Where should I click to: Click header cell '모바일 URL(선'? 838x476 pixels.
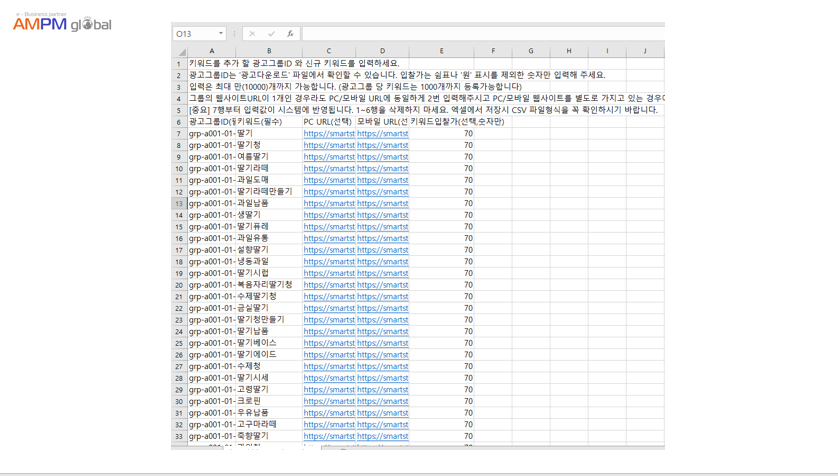[382, 122]
